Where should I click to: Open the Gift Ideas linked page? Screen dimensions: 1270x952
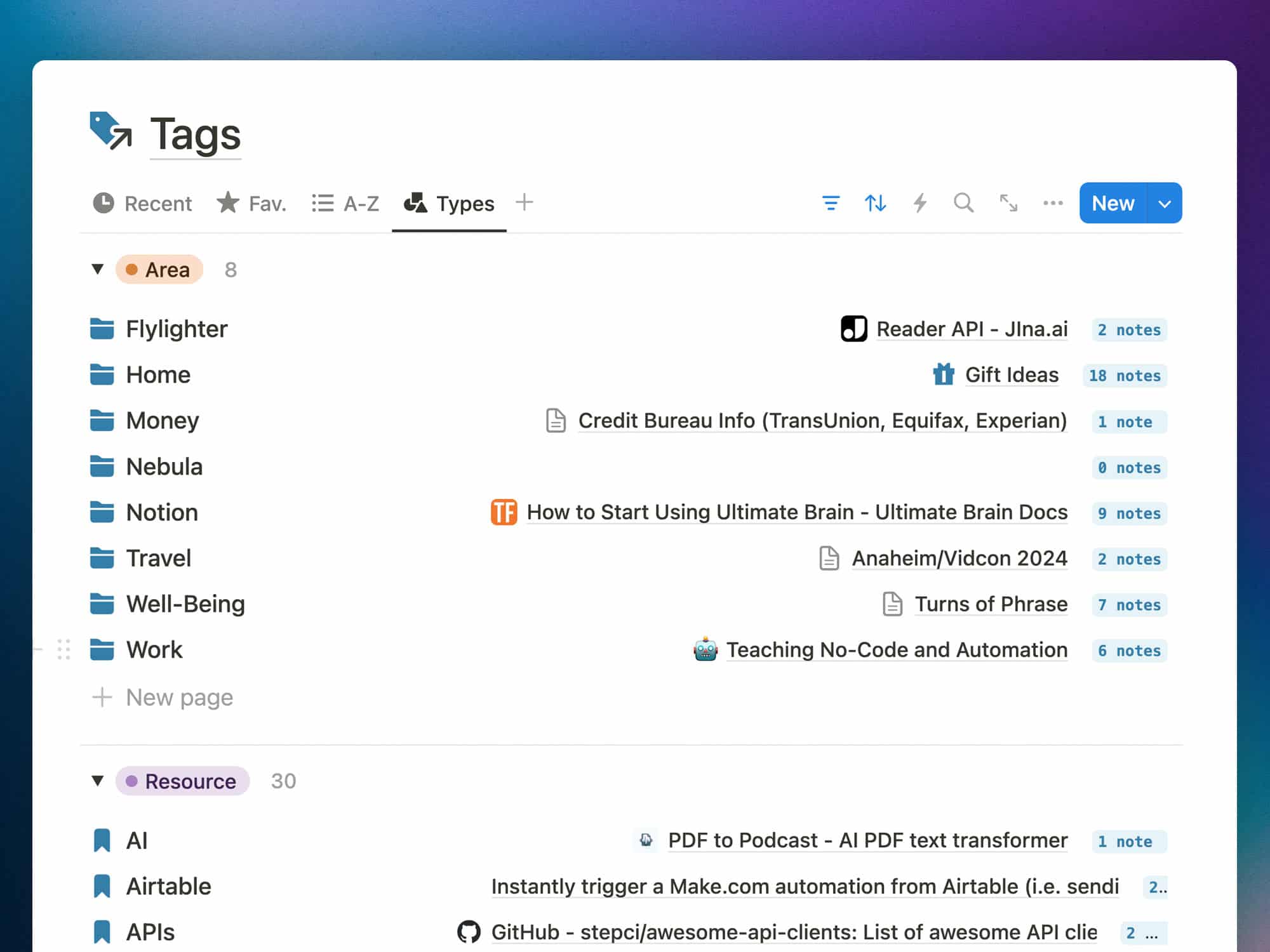pyautogui.click(x=1011, y=375)
